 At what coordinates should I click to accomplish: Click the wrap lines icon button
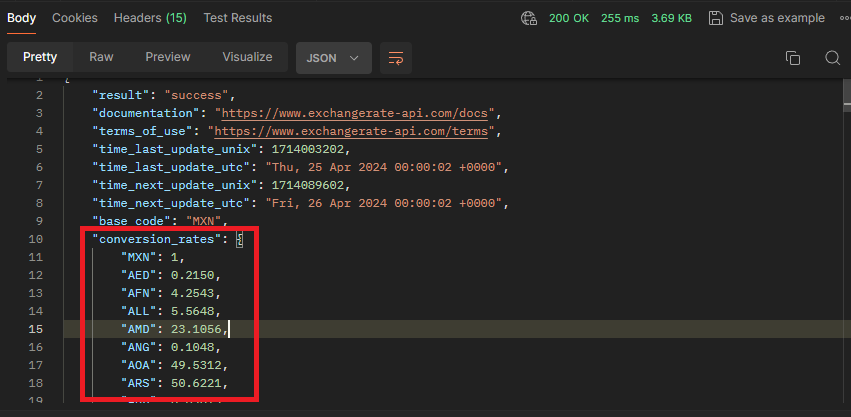click(396, 58)
